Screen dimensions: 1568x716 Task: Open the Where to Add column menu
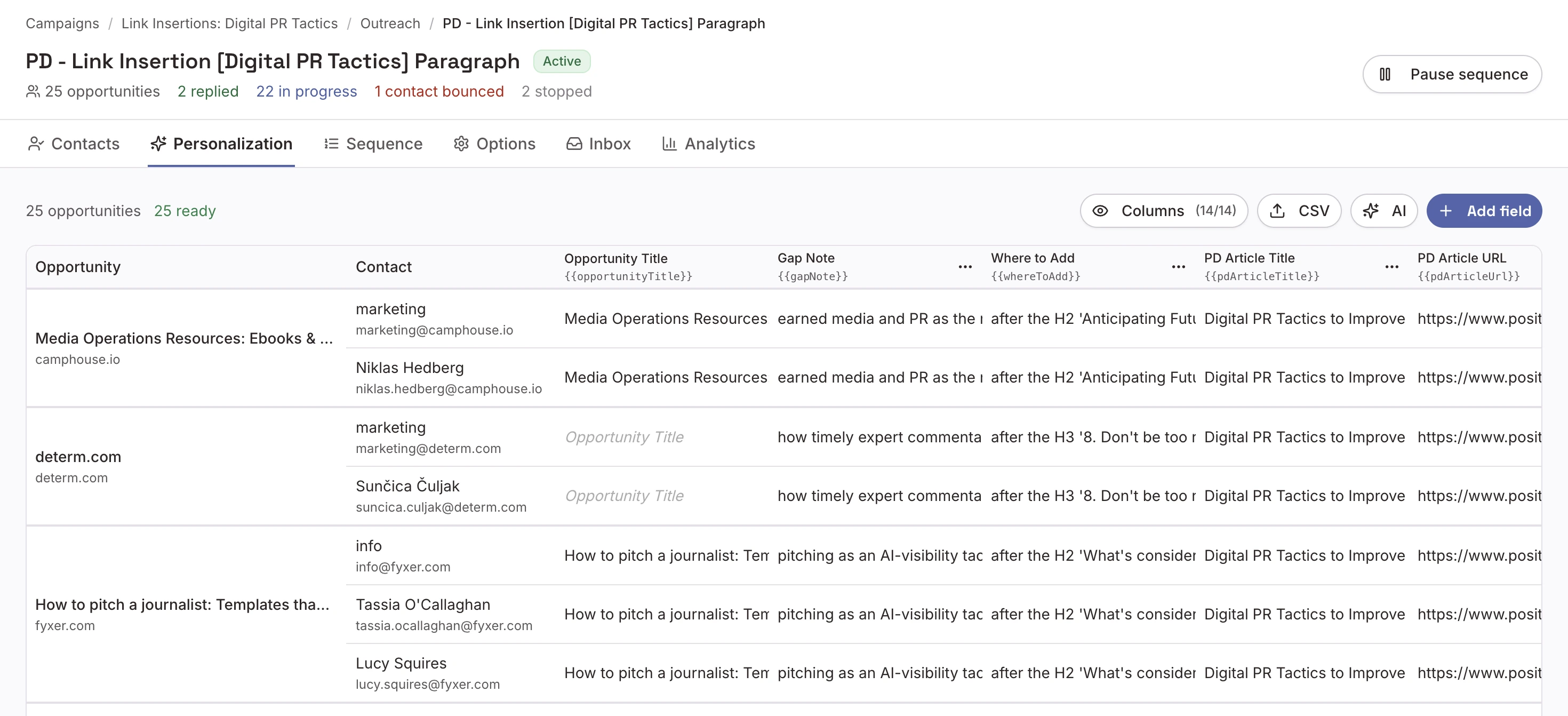pyautogui.click(x=1179, y=267)
